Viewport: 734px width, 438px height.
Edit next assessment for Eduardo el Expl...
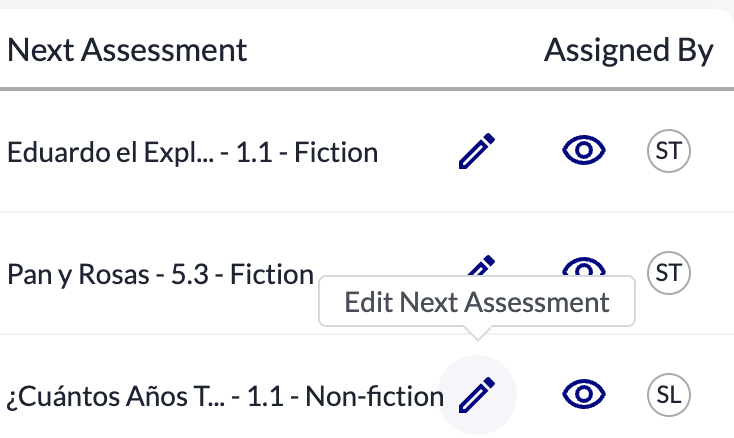point(477,152)
